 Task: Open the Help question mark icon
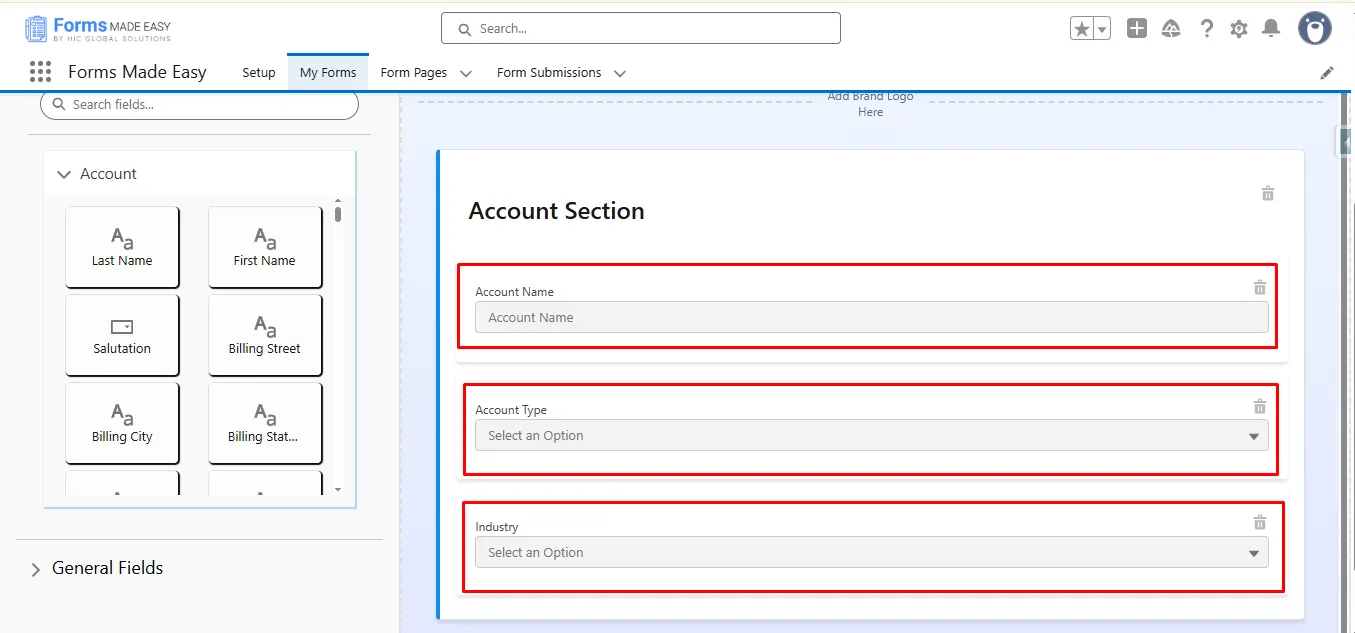click(1207, 29)
